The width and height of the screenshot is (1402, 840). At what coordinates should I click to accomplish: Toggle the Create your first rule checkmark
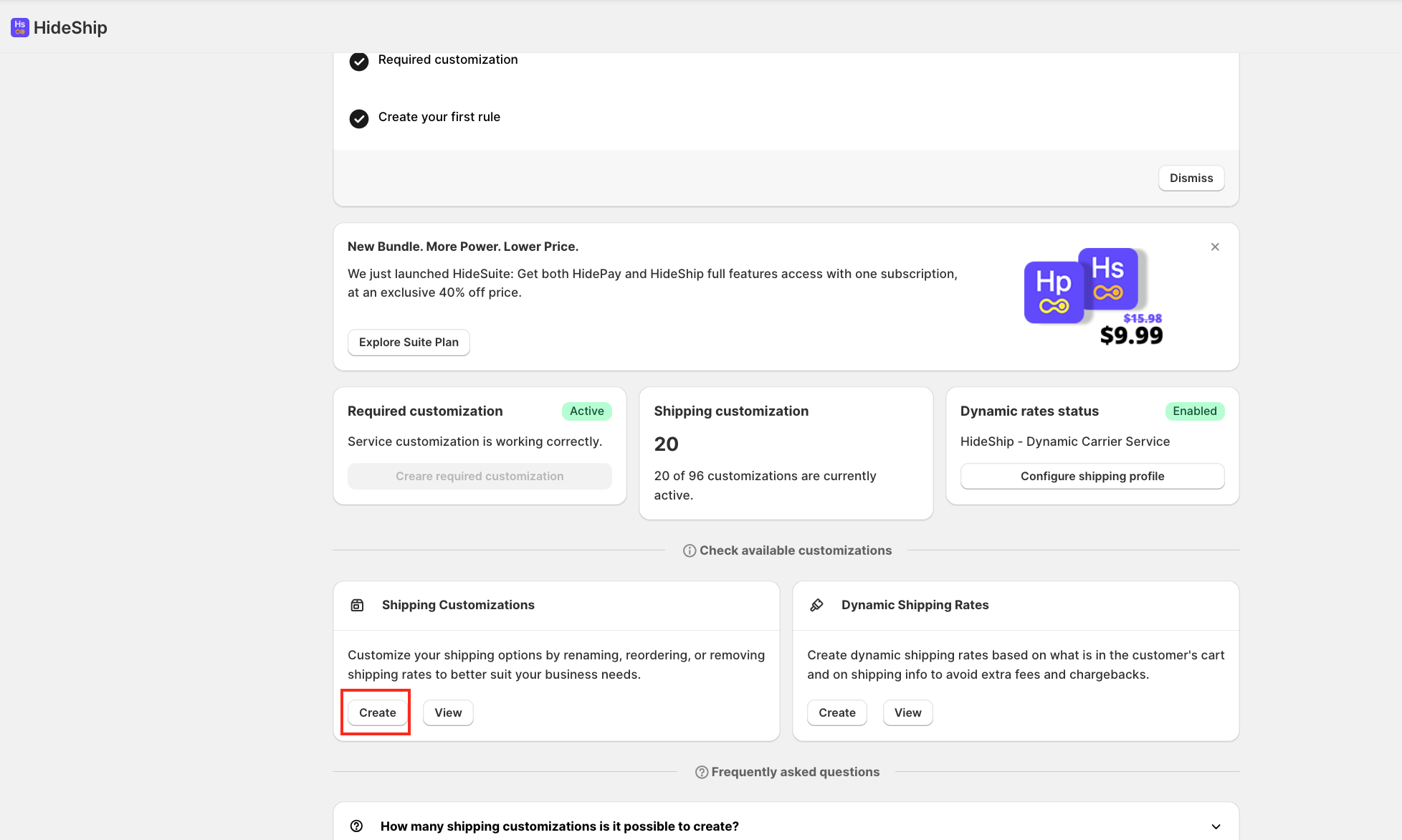[359, 118]
